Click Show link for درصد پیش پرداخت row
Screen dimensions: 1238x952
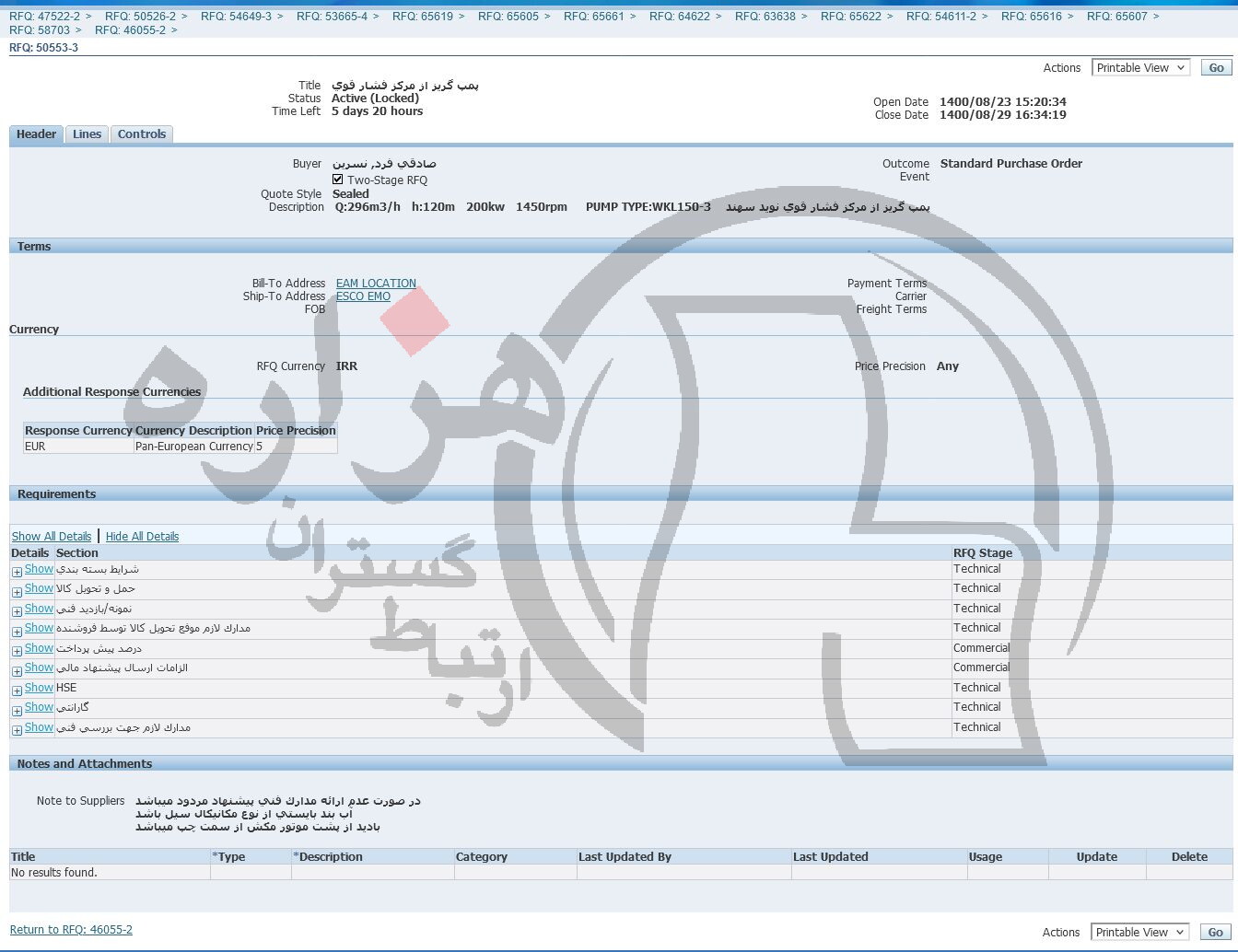tap(39, 648)
